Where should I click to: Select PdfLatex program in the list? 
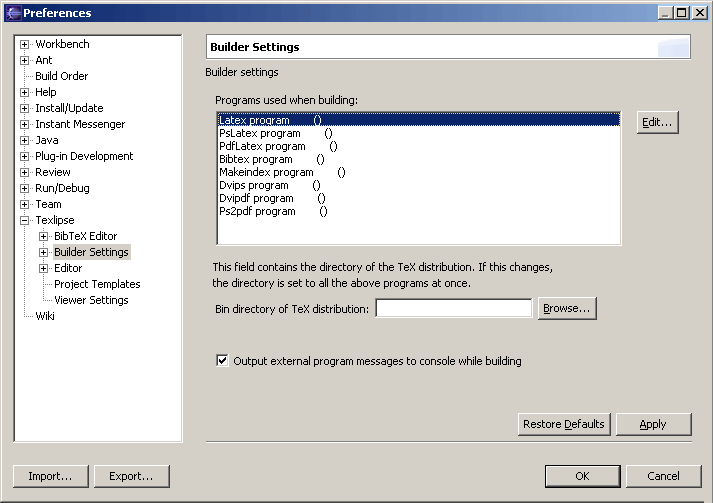coord(419,146)
